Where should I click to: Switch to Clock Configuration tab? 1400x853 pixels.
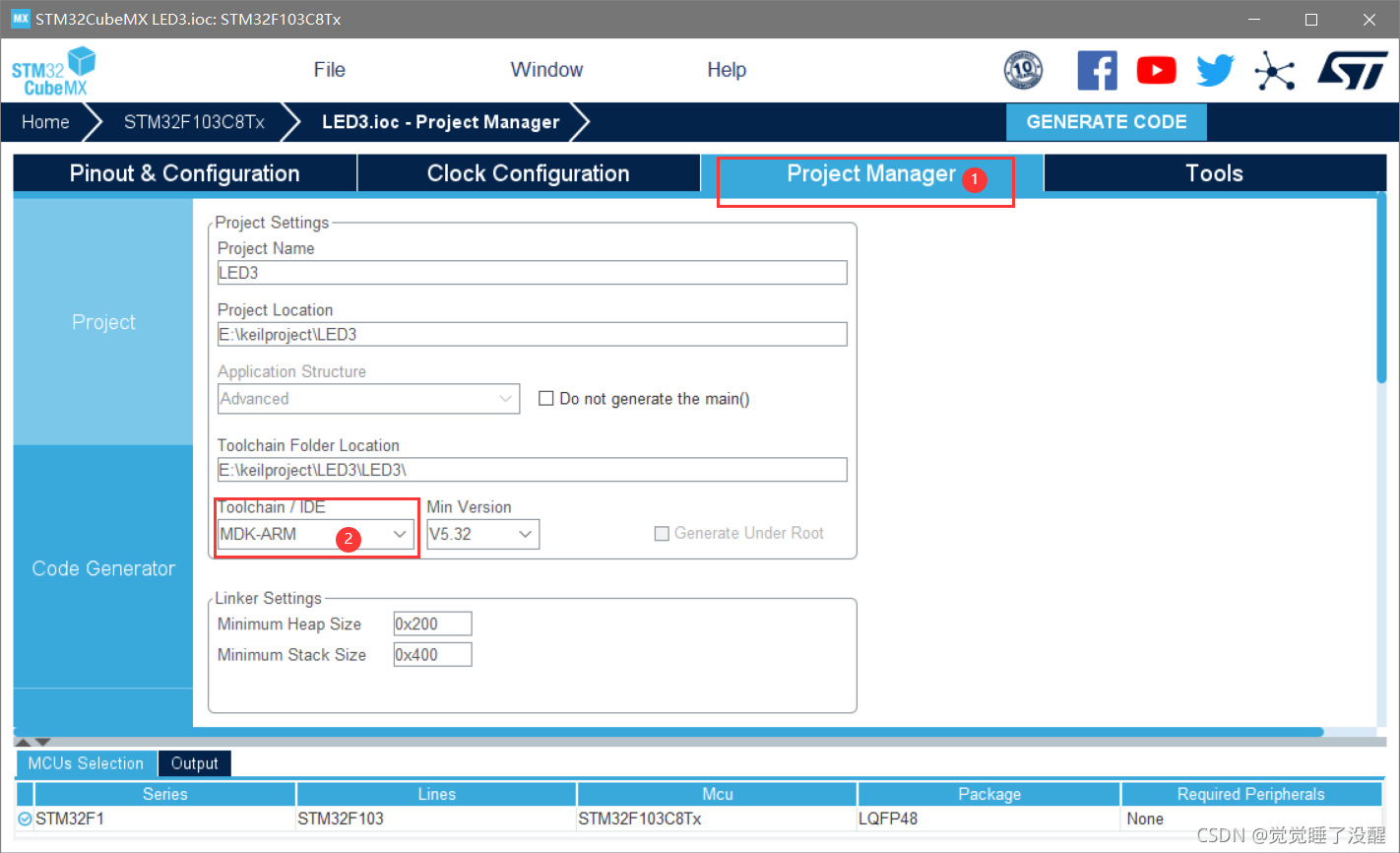point(529,173)
